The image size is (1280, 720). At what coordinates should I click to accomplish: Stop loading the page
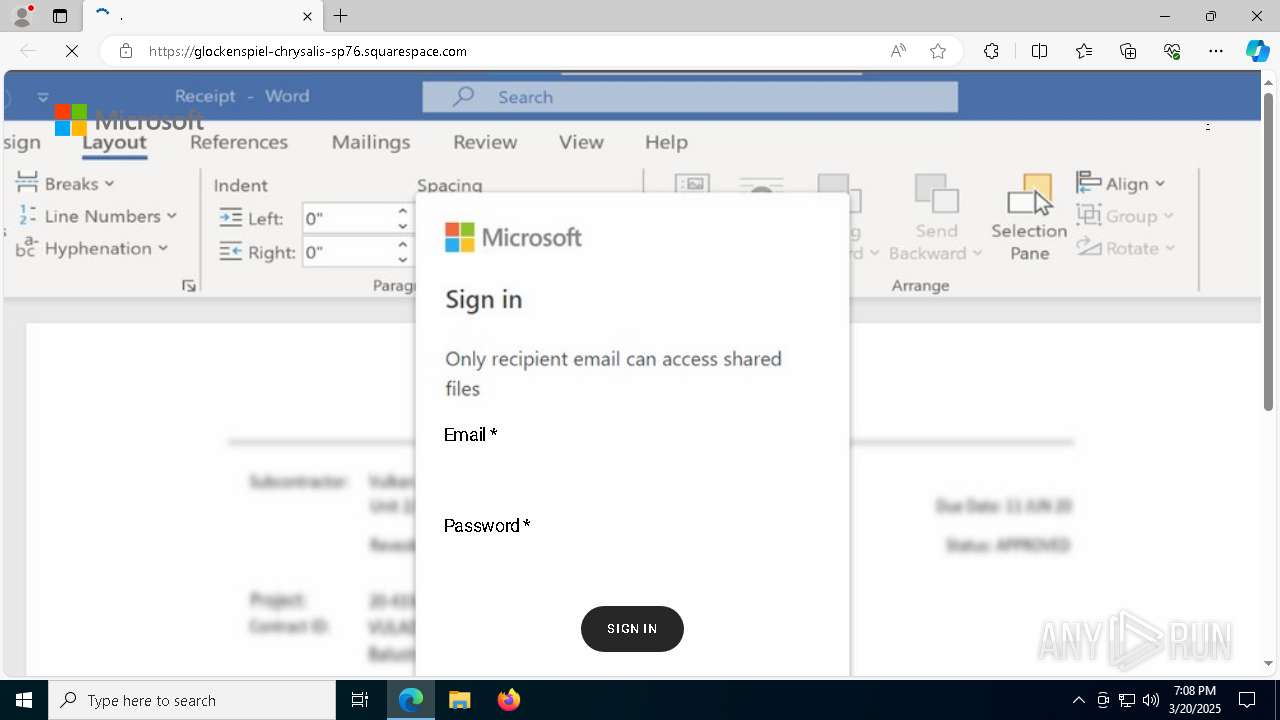(72, 51)
